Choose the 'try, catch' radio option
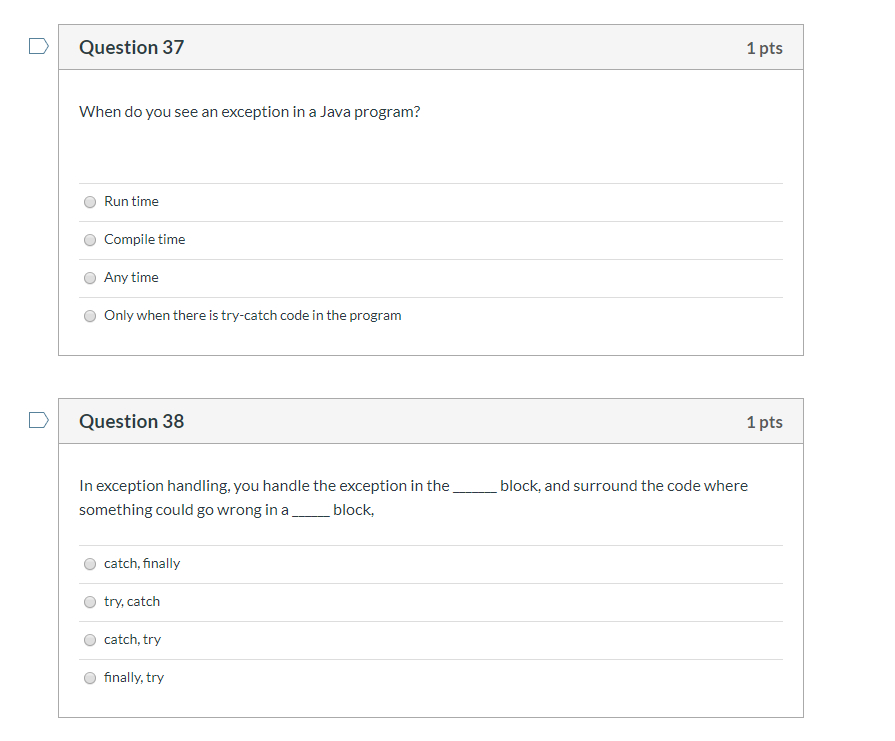895x741 pixels. coord(90,602)
